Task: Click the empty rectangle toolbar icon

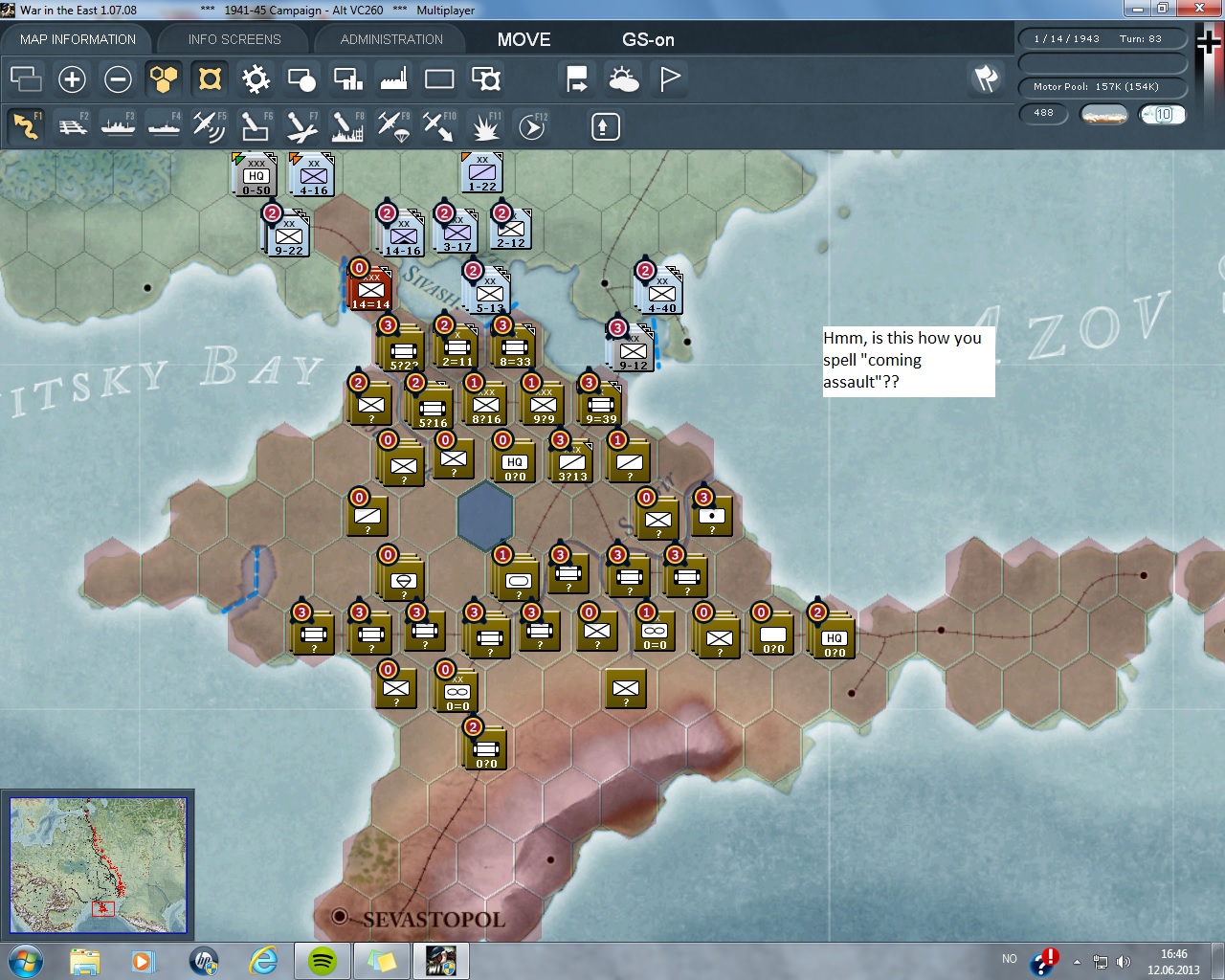Action: 439,78
